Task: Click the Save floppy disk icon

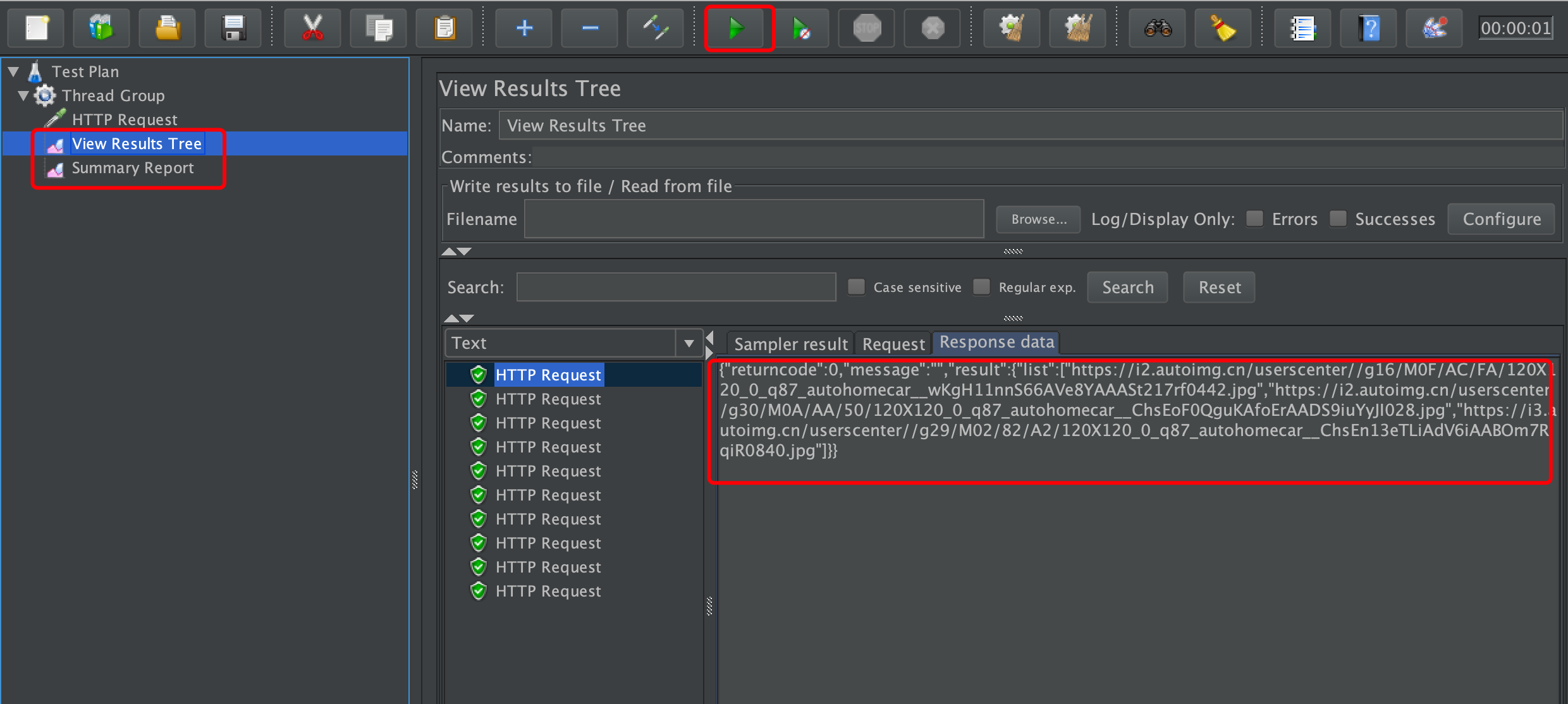Action: click(233, 28)
